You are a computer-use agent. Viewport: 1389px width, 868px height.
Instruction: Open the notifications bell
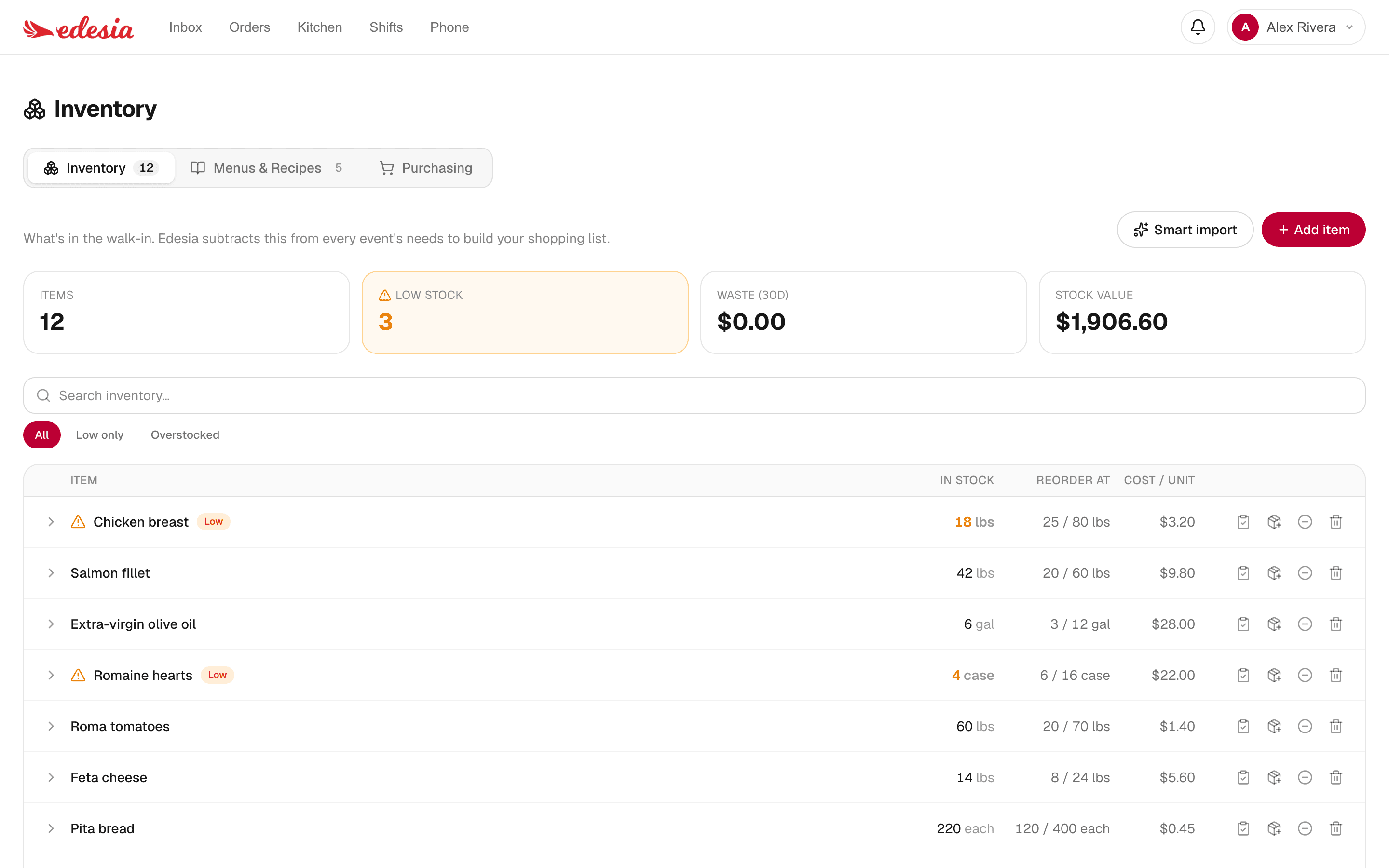1198,27
